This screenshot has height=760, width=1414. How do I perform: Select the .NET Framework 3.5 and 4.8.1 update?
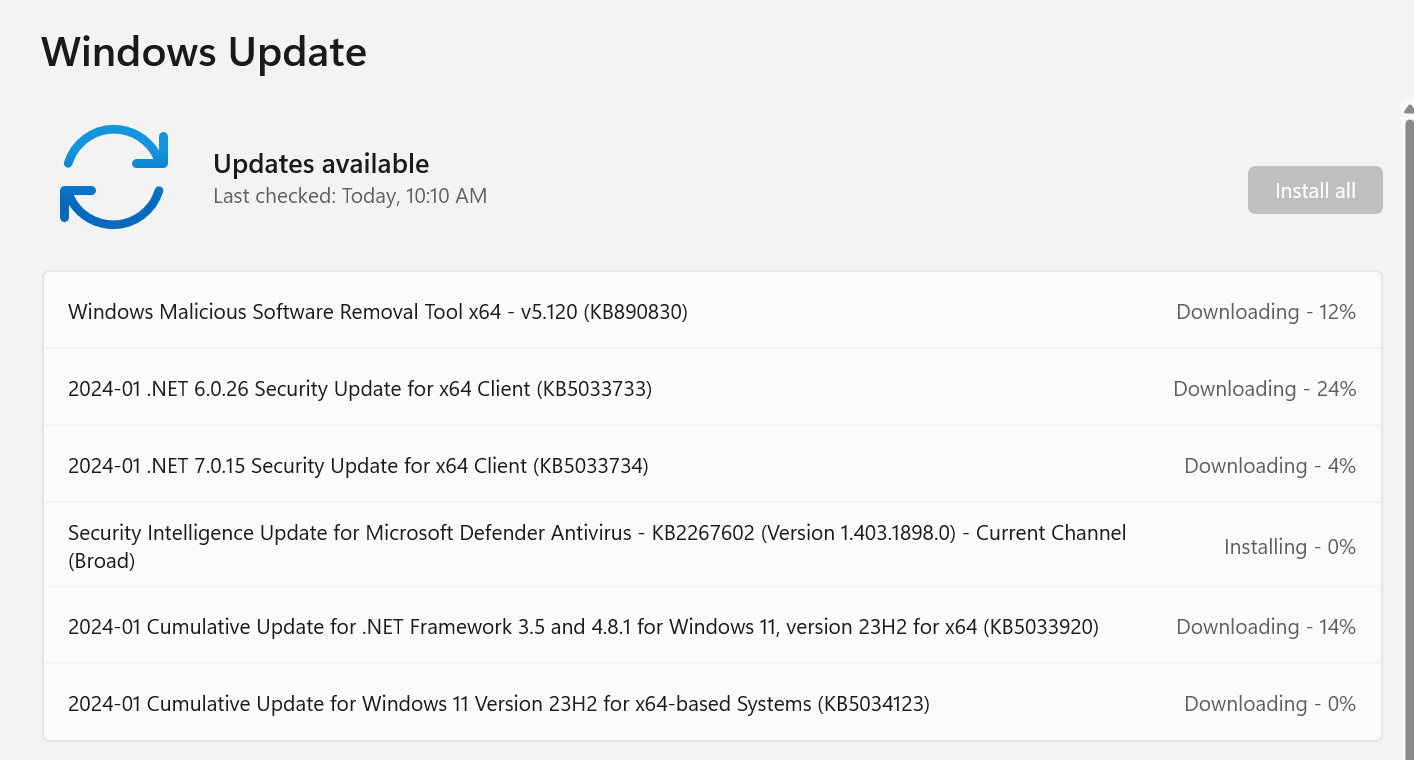point(712,626)
